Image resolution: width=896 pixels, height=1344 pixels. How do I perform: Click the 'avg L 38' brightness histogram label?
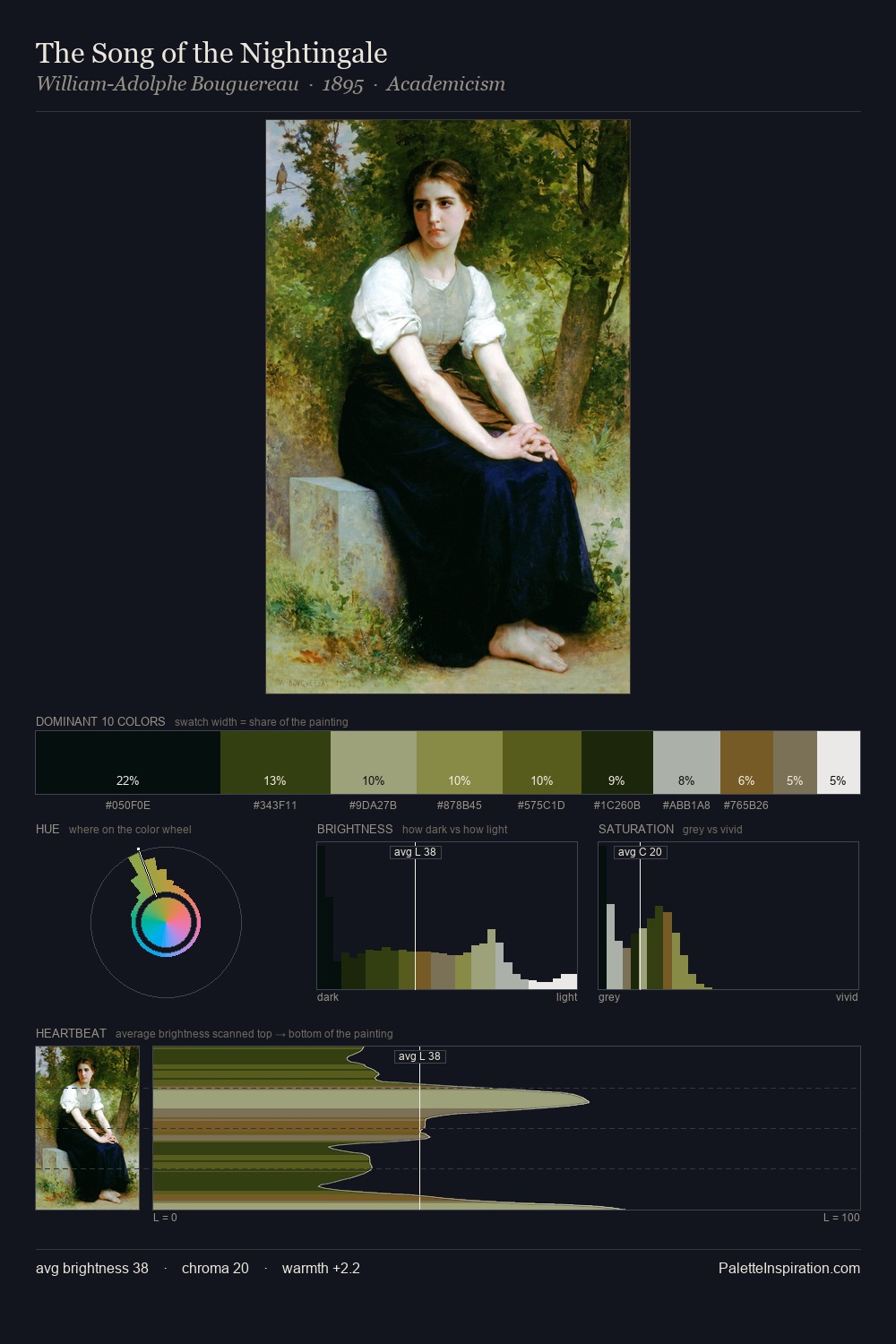click(x=415, y=852)
